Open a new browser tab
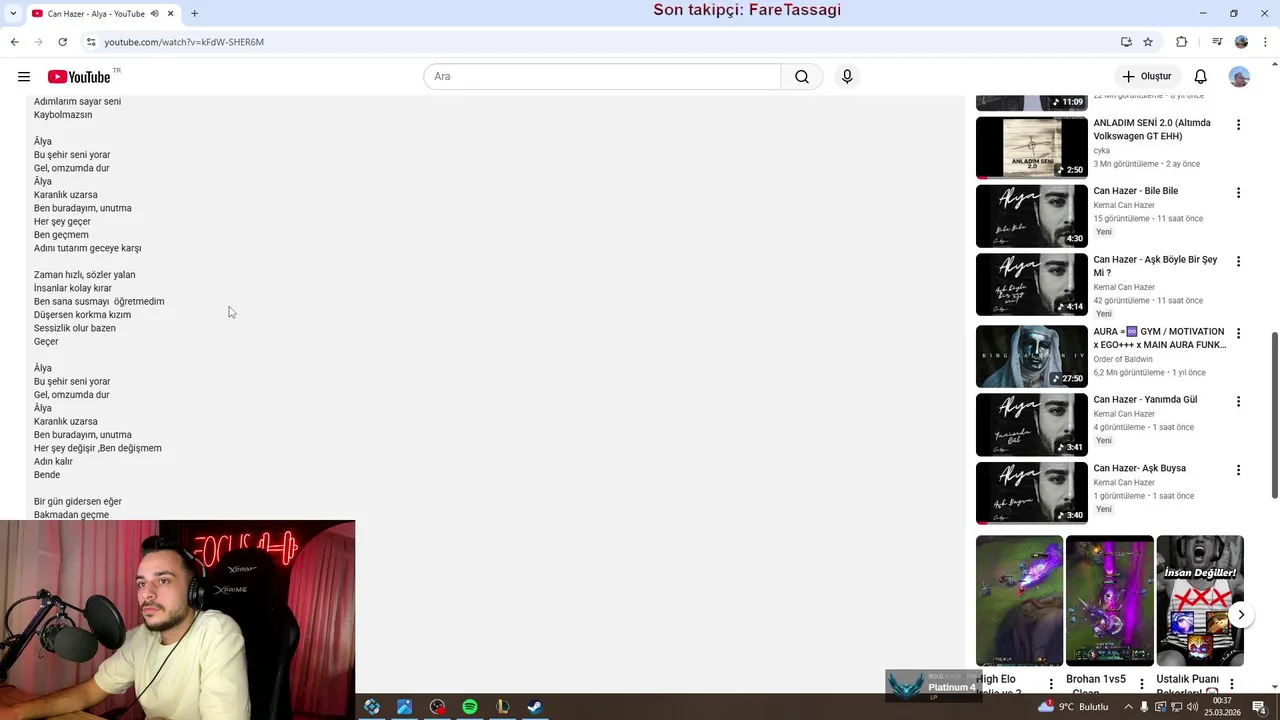Viewport: 1280px width, 720px height. tap(194, 14)
